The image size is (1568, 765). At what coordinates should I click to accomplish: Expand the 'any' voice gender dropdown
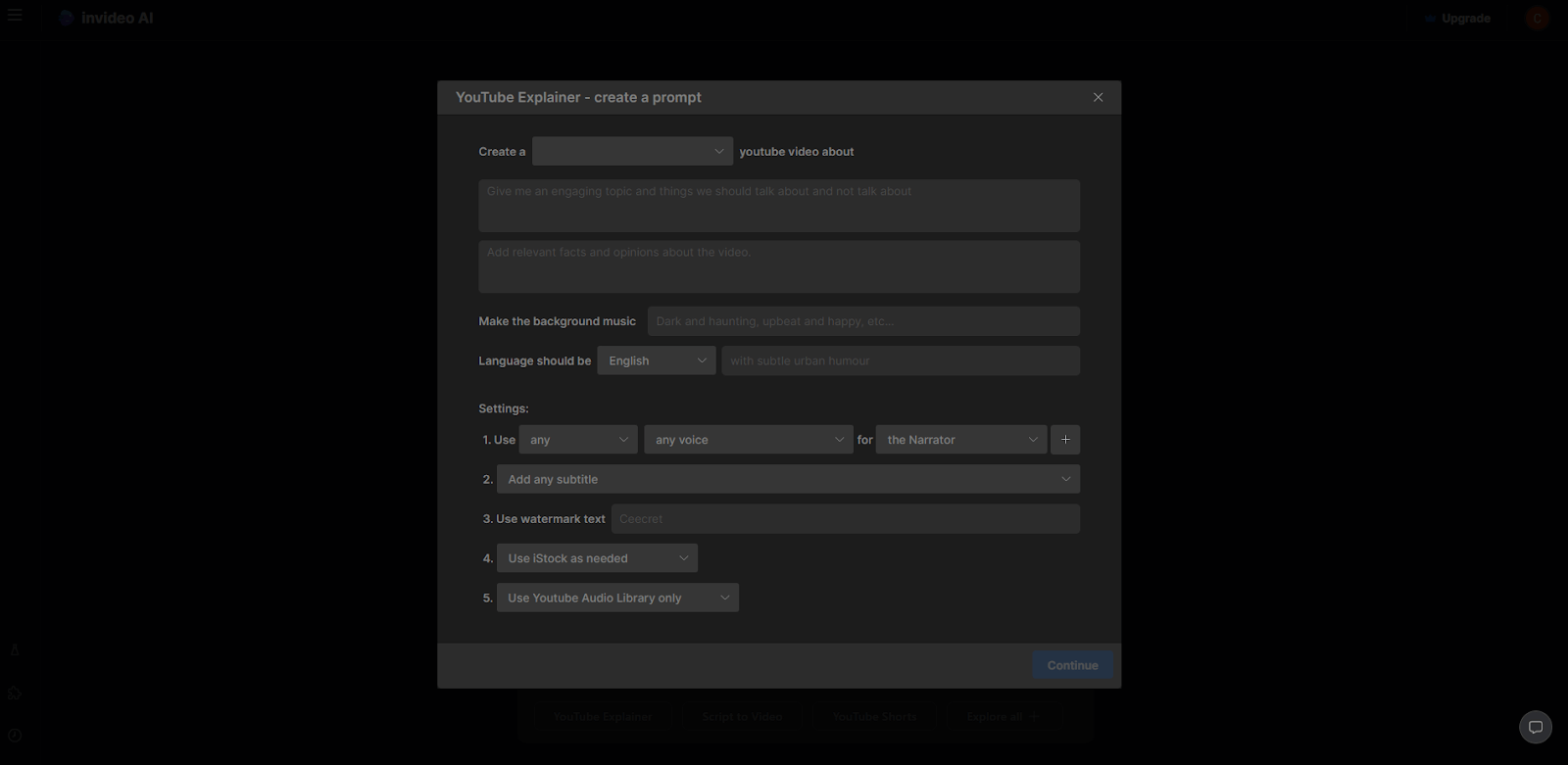[x=578, y=440]
